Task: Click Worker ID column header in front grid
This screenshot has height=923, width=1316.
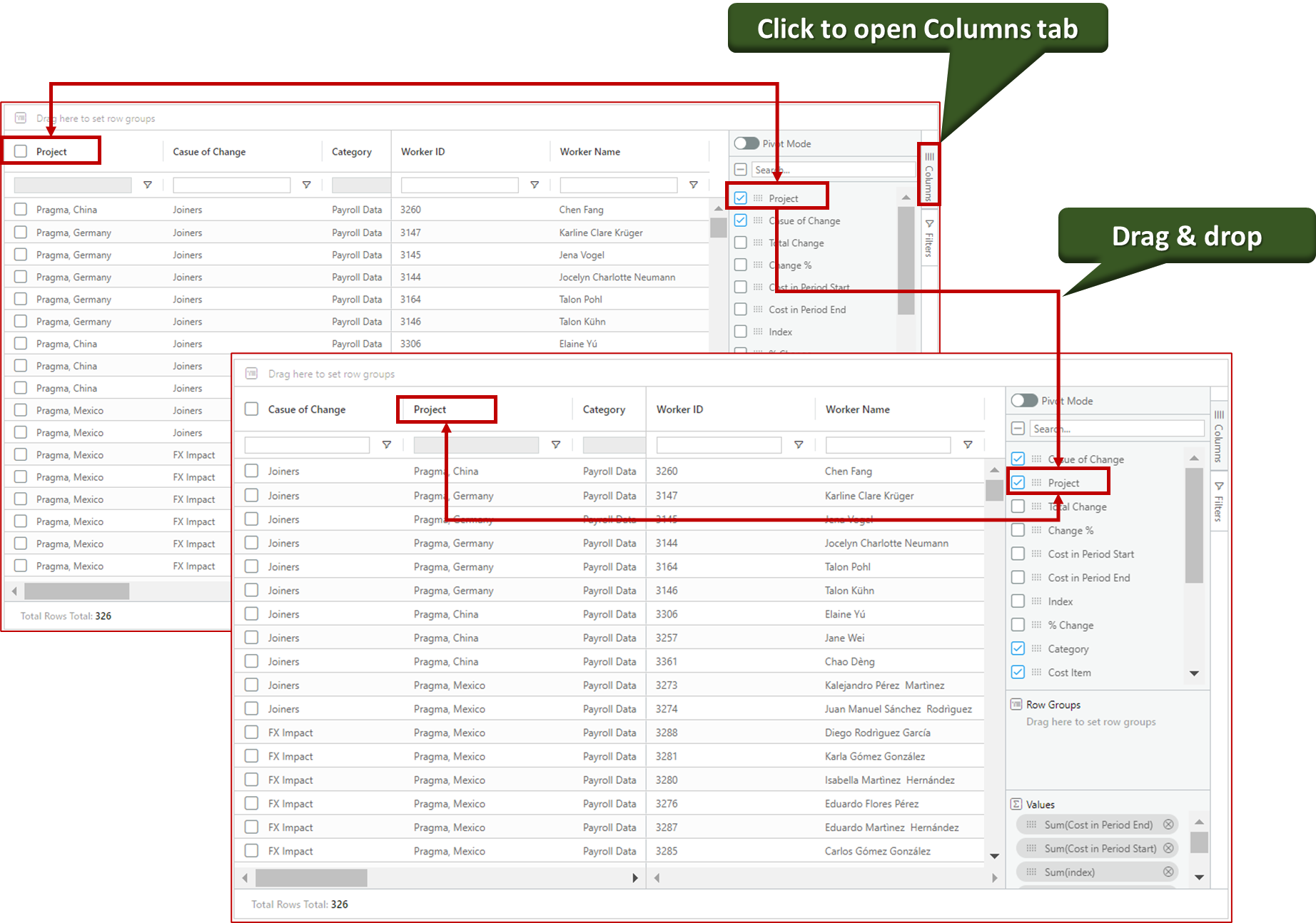Action: click(x=679, y=409)
